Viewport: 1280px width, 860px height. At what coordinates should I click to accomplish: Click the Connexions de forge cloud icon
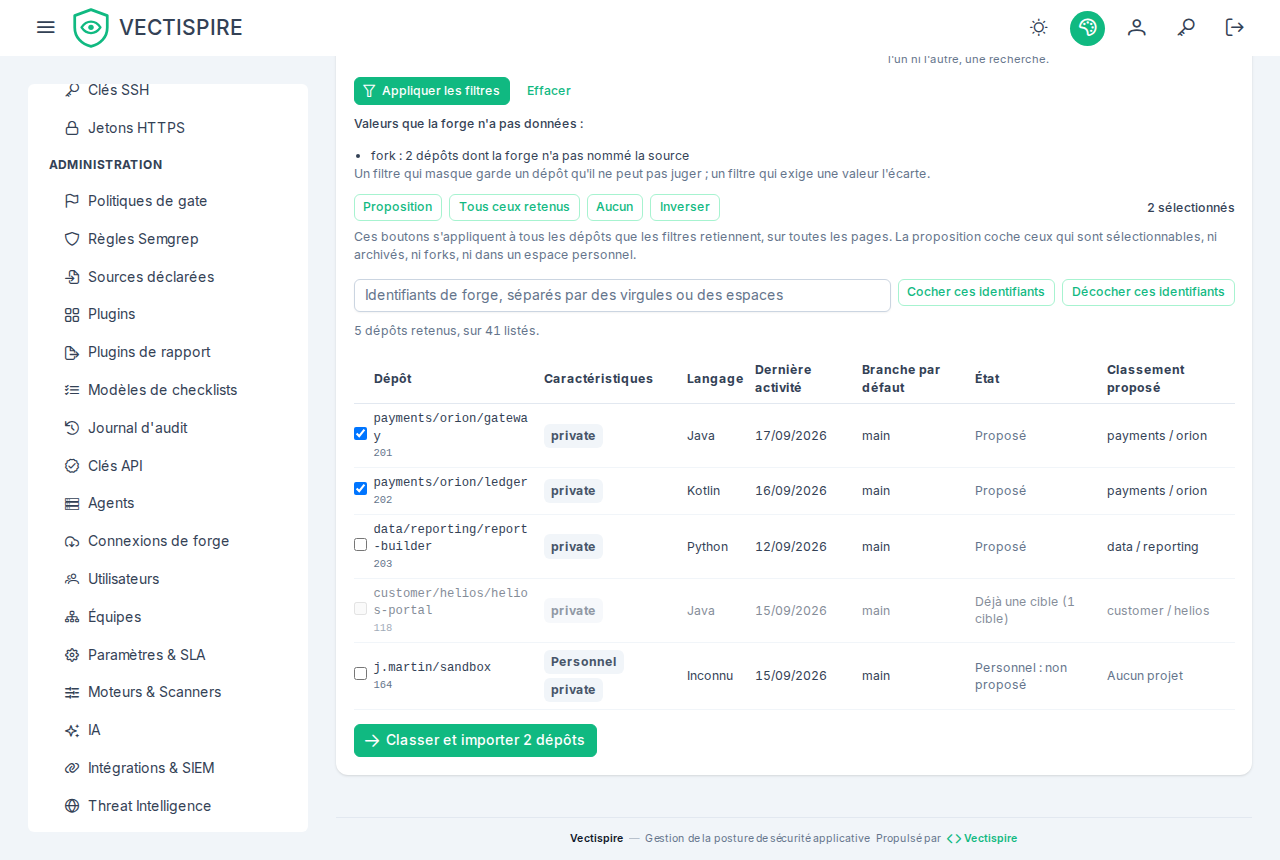pos(72,541)
